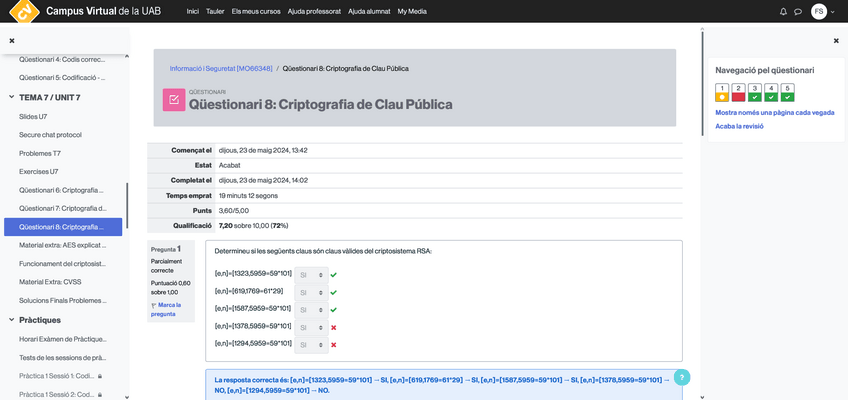Open the dropdown for key [e,n]=[1294,5959=59*101]
This screenshot has width=848, height=400.
coord(311,344)
